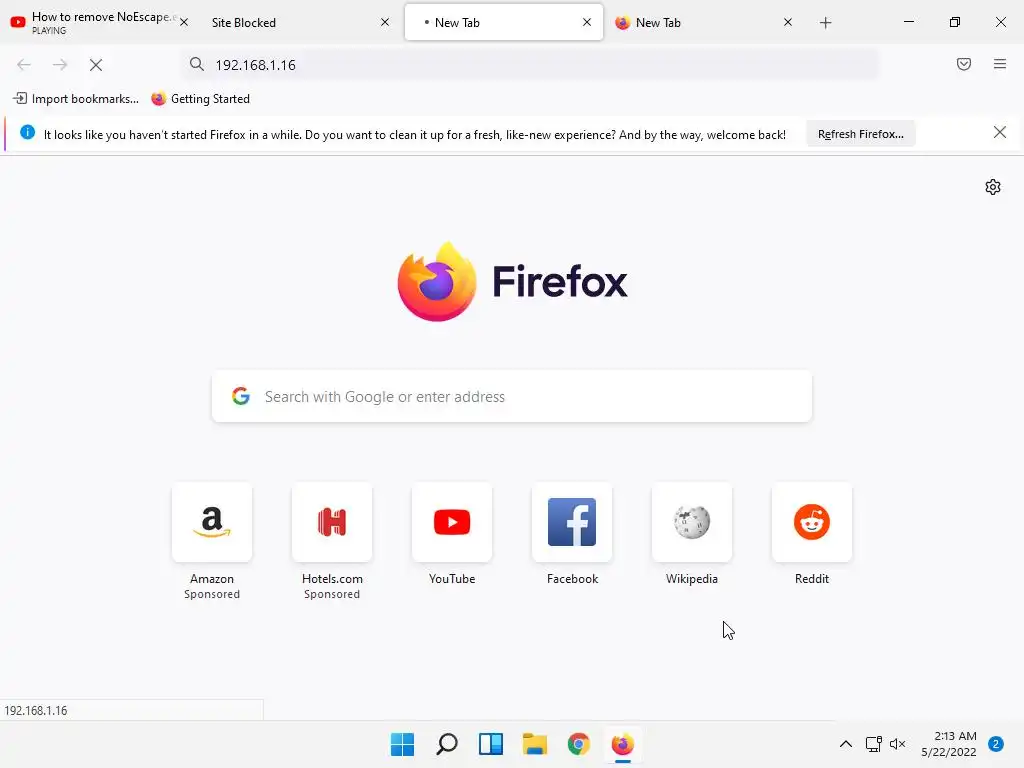Open Windows Start menu

pos(402,744)
